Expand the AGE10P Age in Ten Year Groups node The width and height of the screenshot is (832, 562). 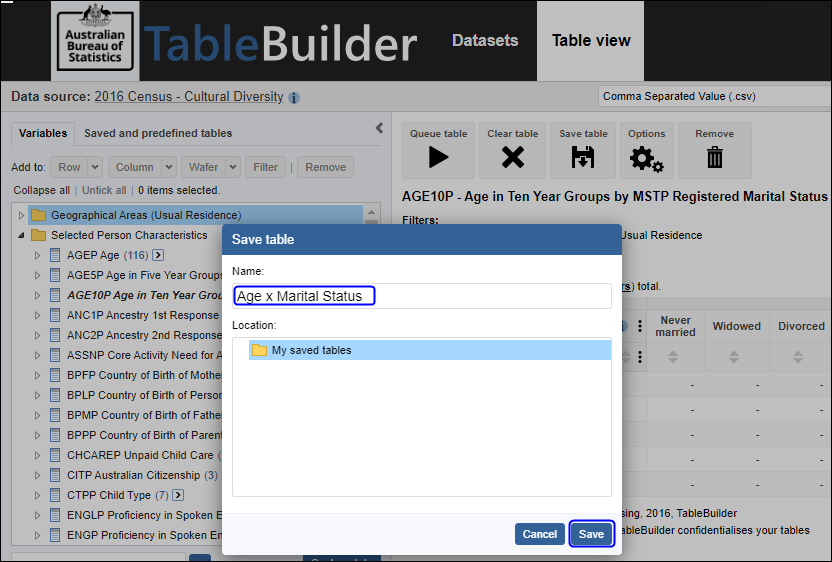pos(37,296)
